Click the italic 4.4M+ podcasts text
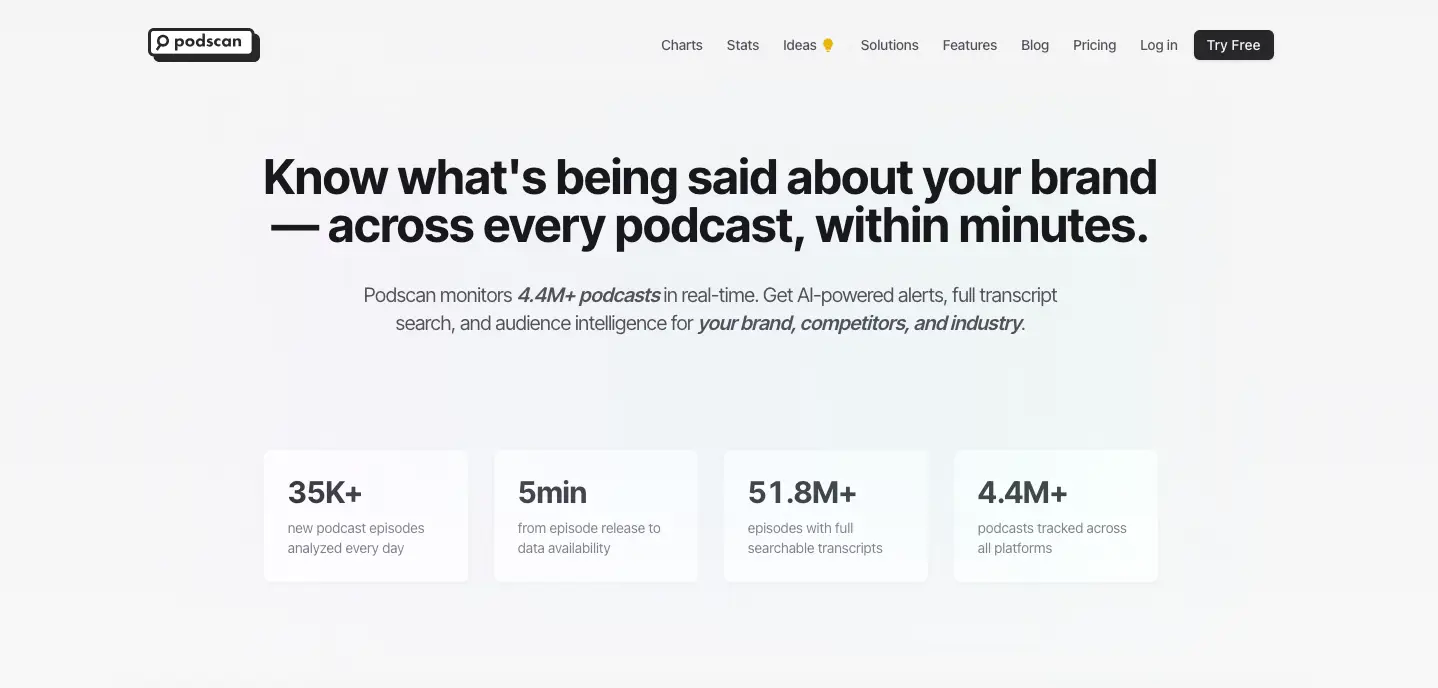The height and width of the screenshot is (688, 1438). tap(588, 295)
